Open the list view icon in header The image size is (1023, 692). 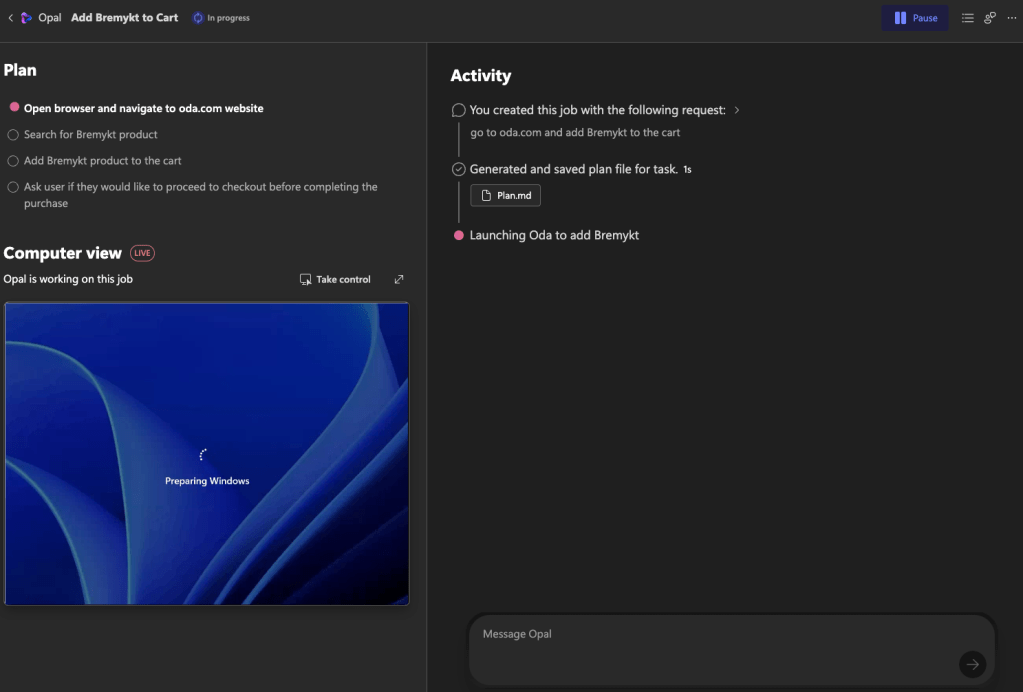(967, 18)
